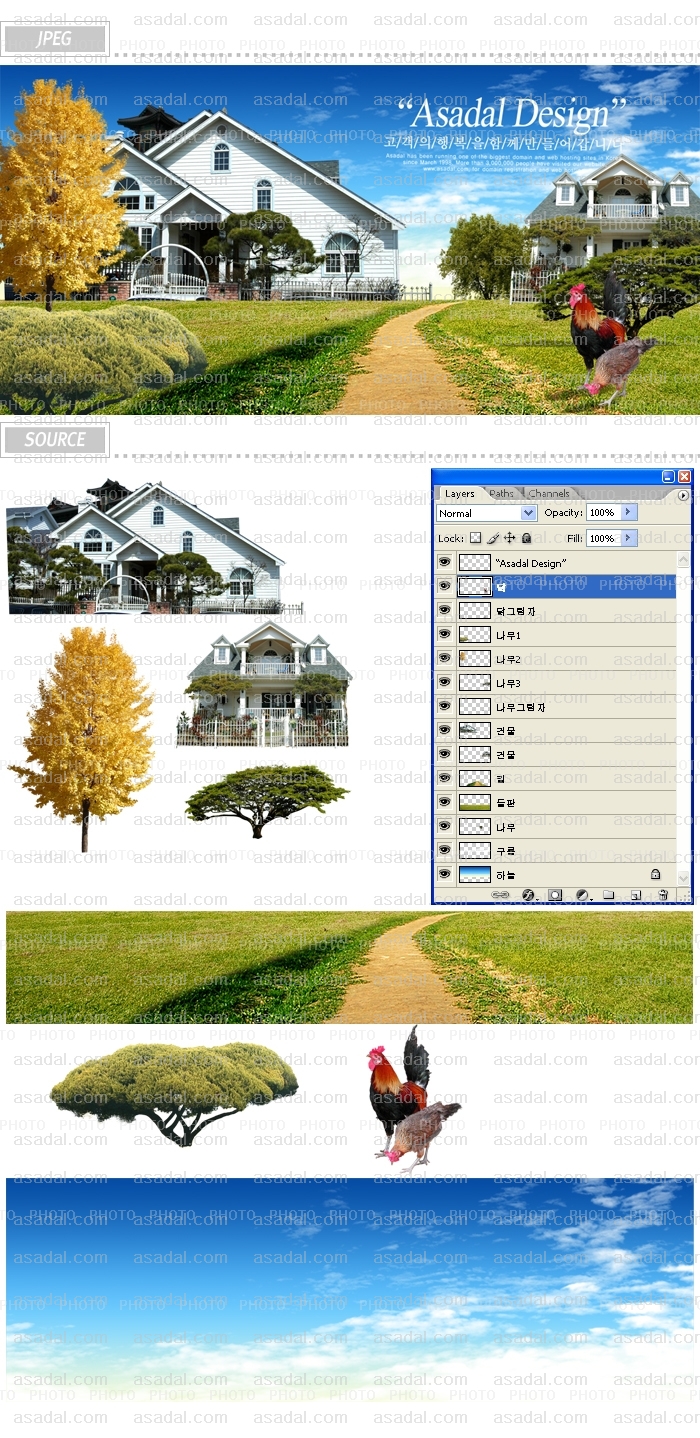Click the Fill 100% value field
This screenshot has width=700, height=1438.
tap(602, 538)
